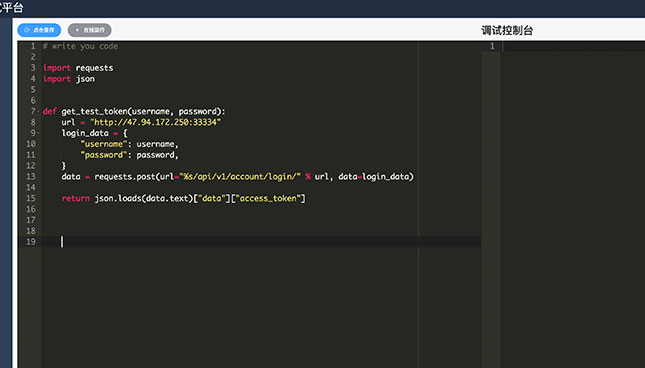Click line number 19 in the code gutter
645x368 pixels.
[31, 242]
